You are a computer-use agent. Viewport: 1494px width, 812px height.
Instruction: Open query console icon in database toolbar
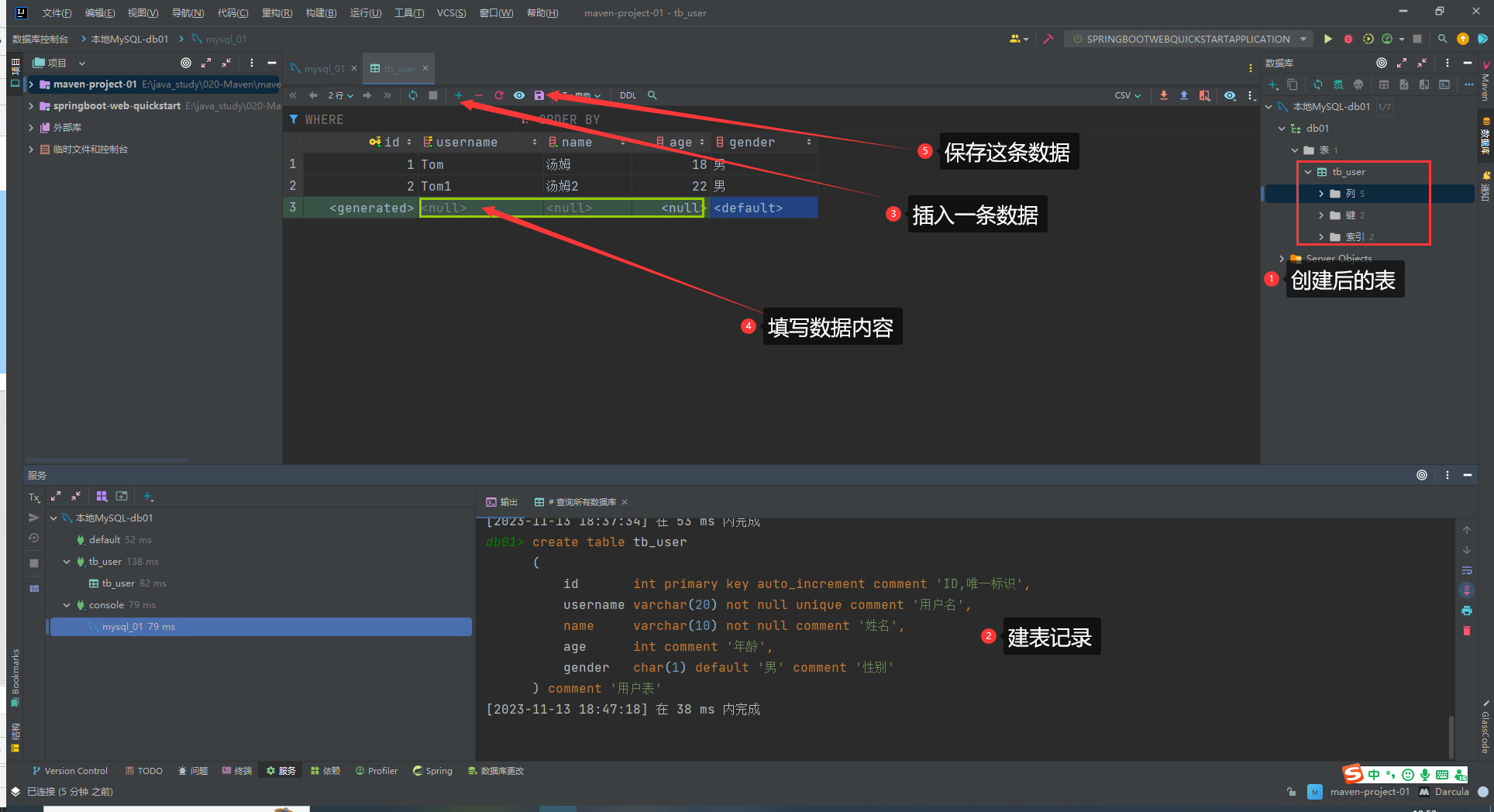tap(1444, 84)
